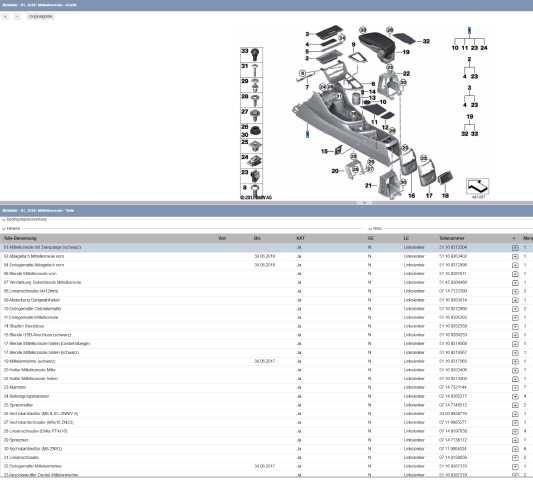The width and height of the screenshot is (533, 480).
Task: Sort by the Teilenummer column header
Action: (452, 238)
